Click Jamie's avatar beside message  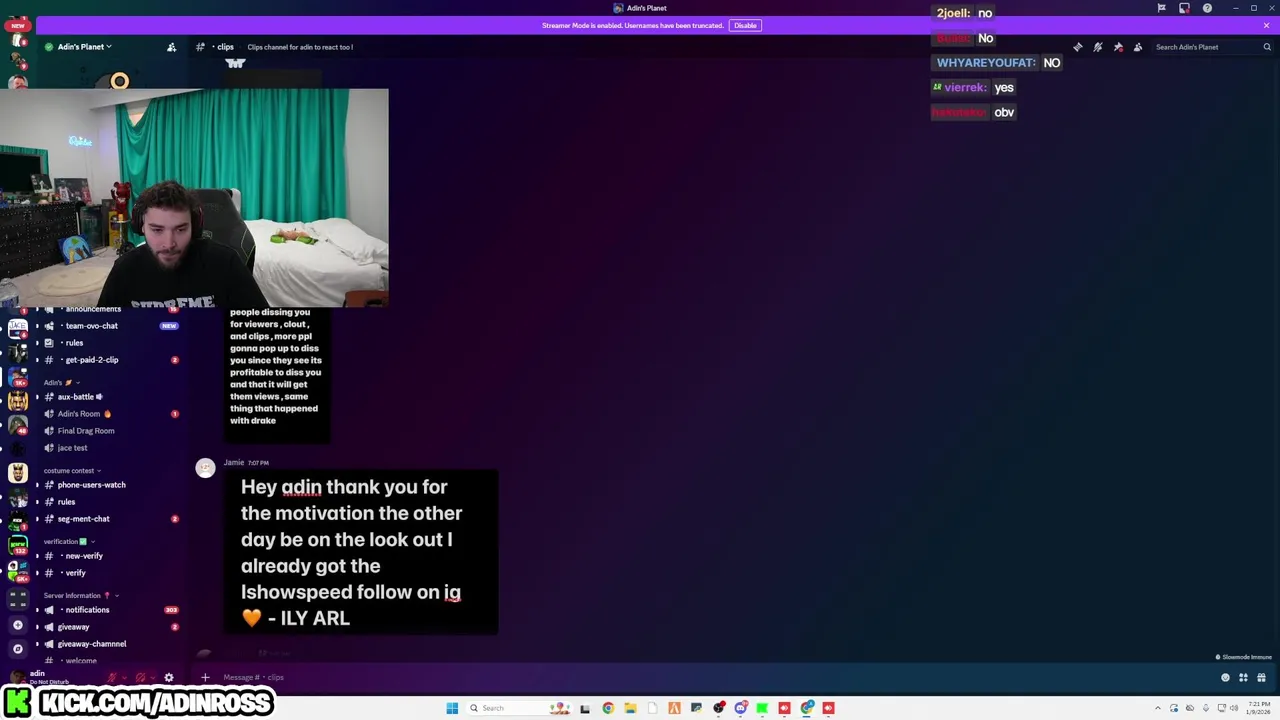[205, 468]
